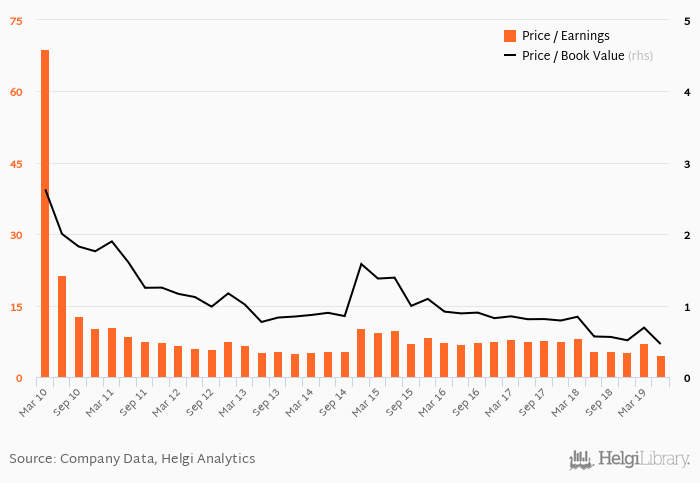Click the 5 value on right axis
This screenshot has height=483, width=700.
[686, 20]
